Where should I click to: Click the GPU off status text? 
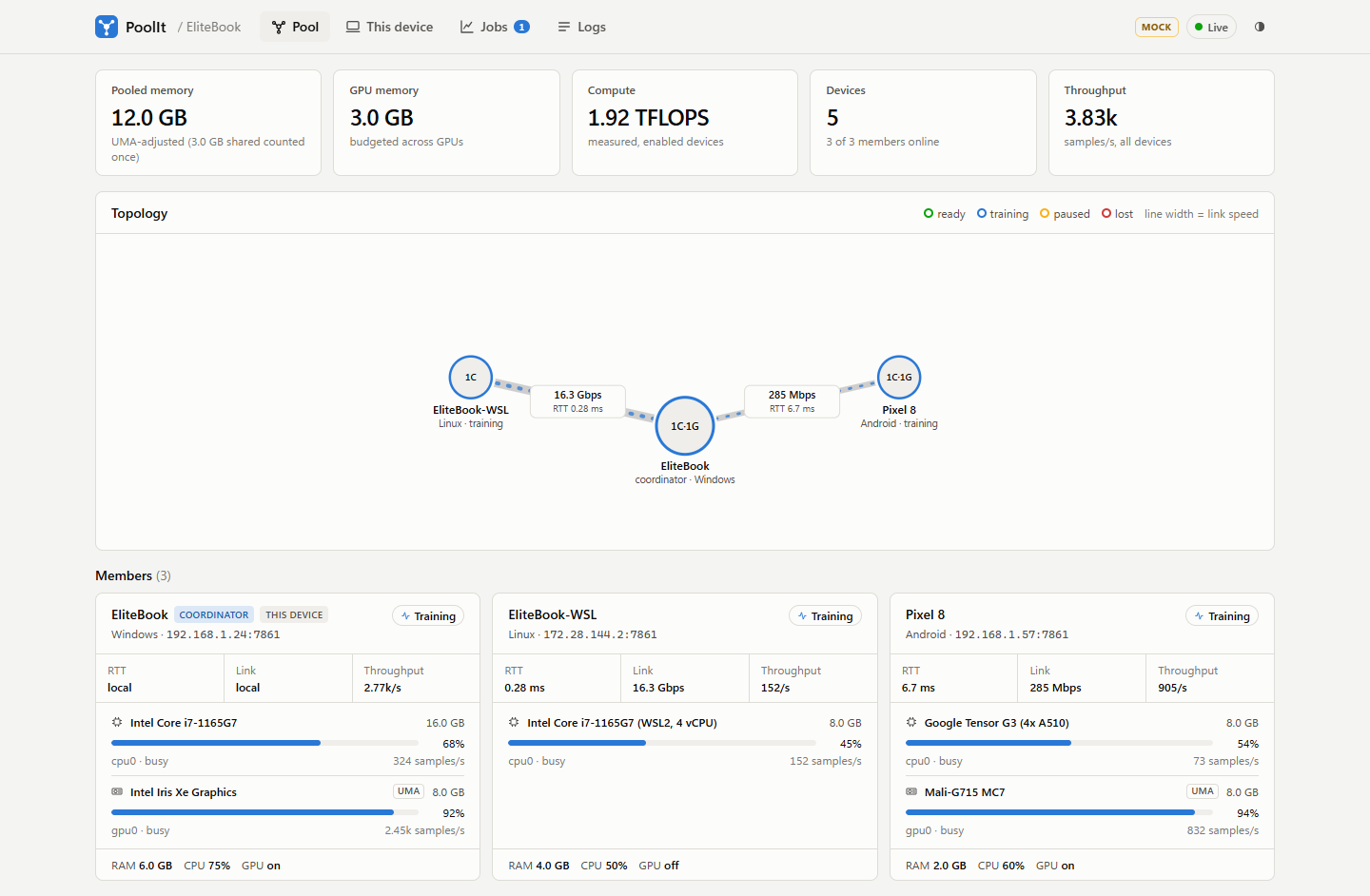pos(659,866)
